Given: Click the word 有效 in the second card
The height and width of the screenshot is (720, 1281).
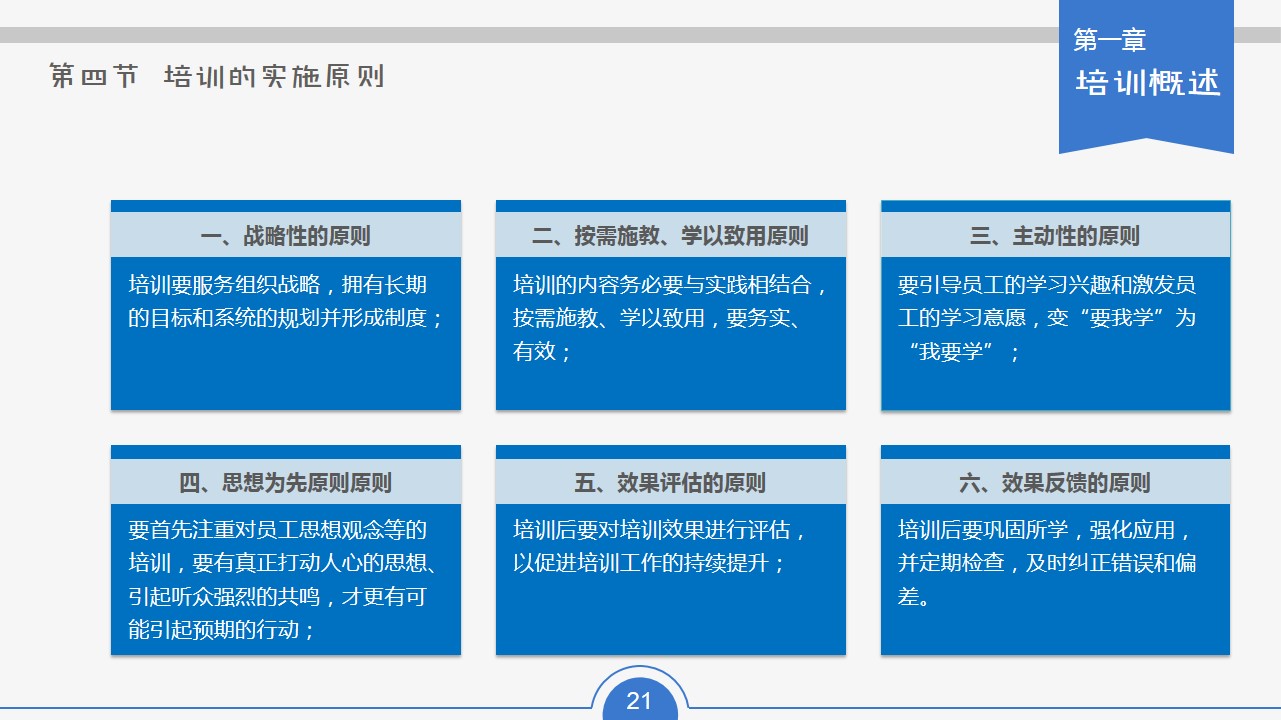Looking at the screenshot, I should click(534, 352).
